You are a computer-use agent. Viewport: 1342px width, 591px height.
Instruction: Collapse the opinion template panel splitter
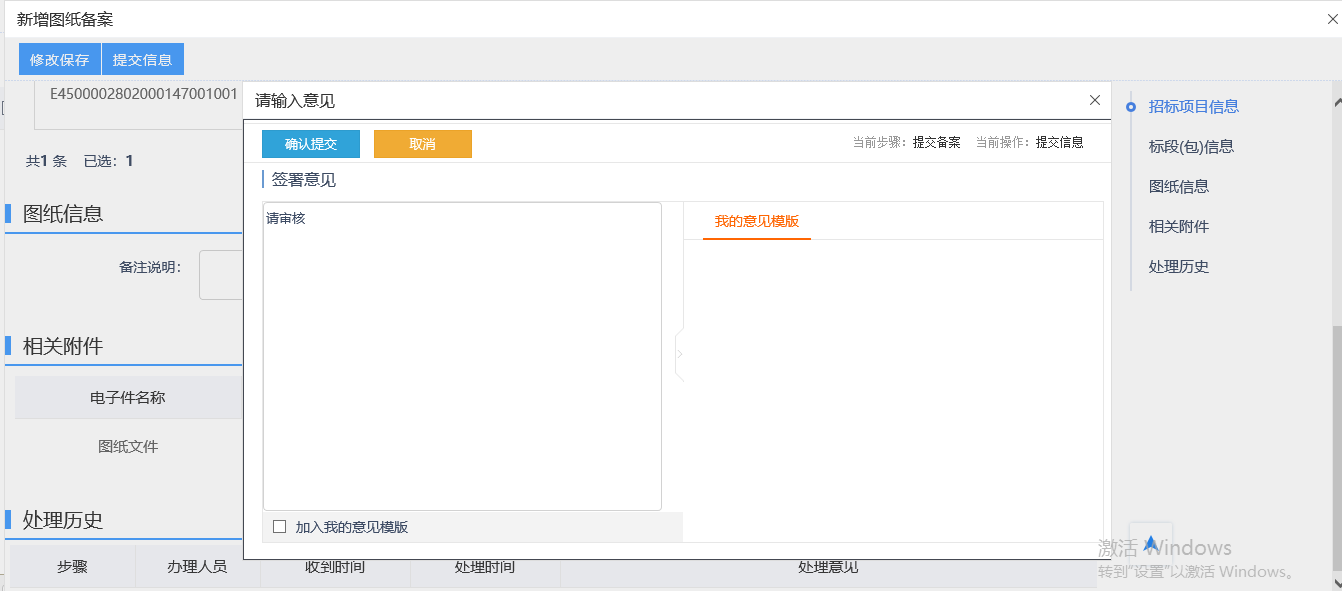(679, 354)
